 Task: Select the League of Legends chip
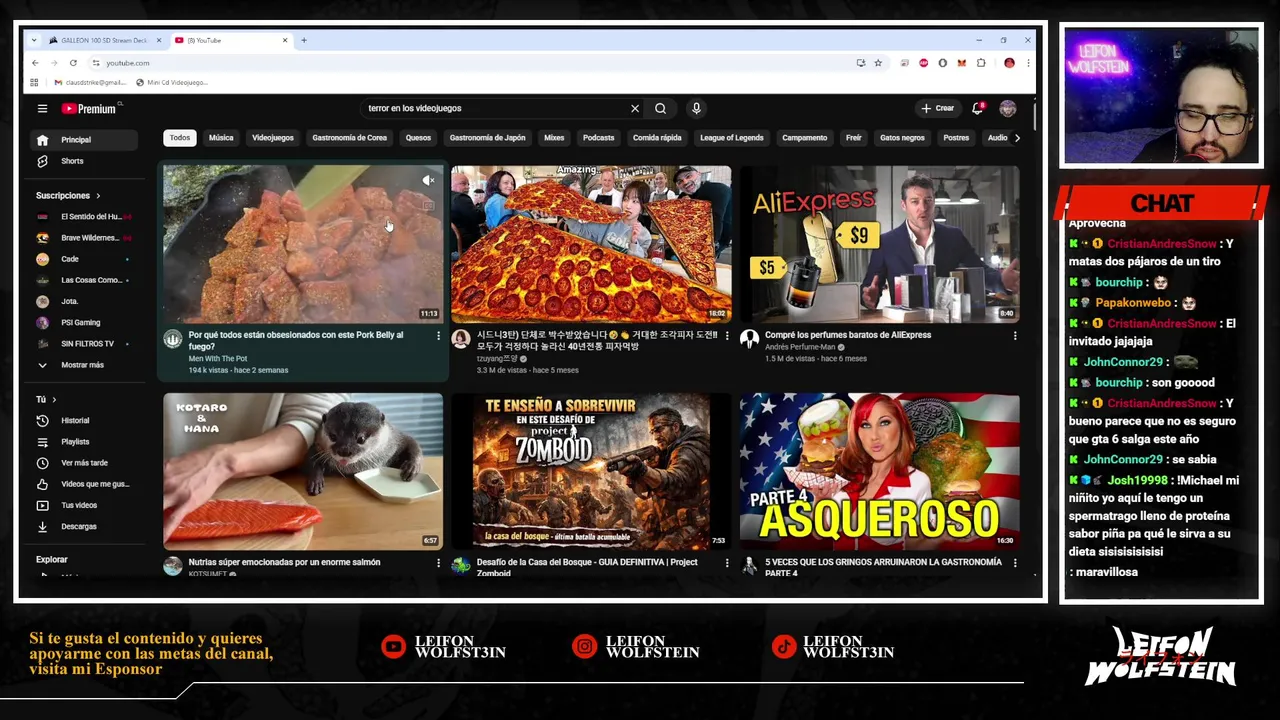click(x=731, y=138)
